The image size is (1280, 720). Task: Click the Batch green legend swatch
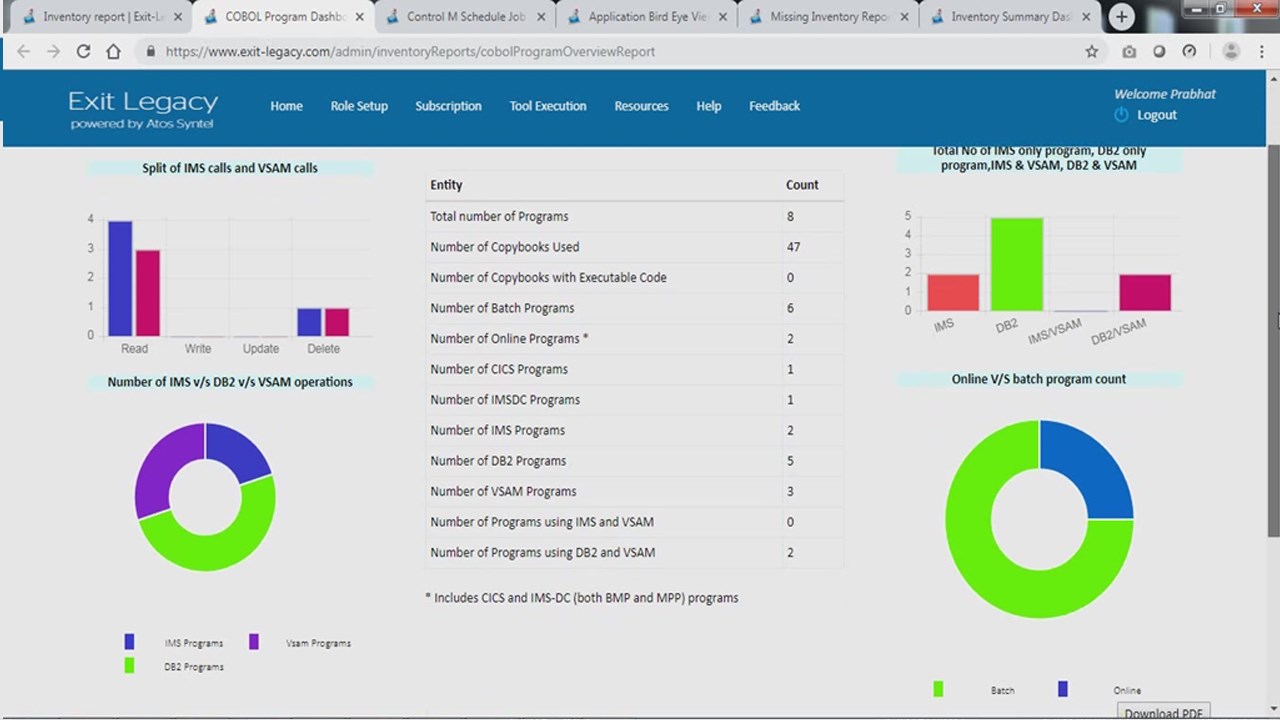[938, 689]
